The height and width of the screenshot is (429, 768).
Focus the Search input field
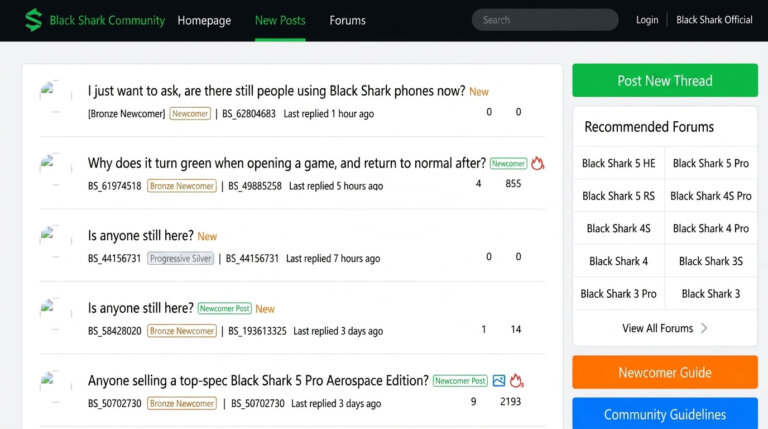pyautogui.click(x=545, y=20)
